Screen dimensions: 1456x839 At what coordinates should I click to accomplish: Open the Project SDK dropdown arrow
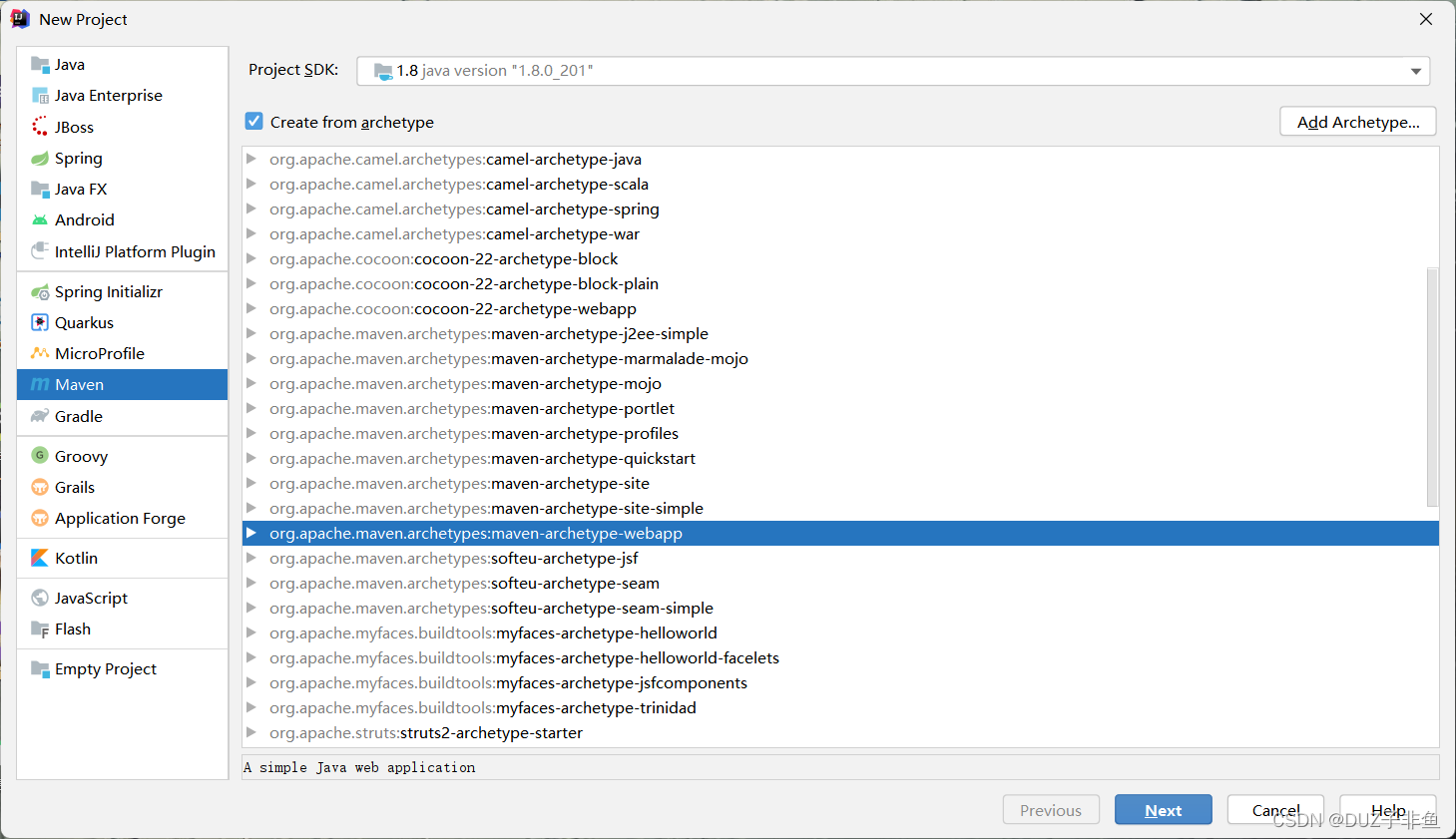coord(1415,71)
